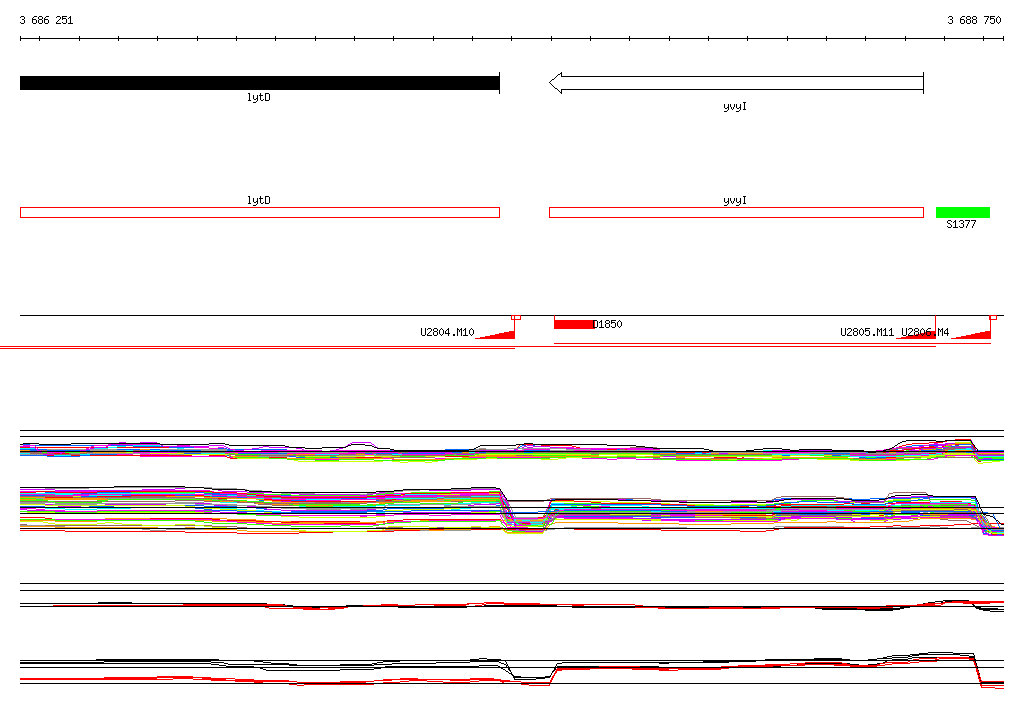Click the red D1850 block
The height and width of the screenshot is (714, 1024).
pyautogui.click(x=573, y=324)
